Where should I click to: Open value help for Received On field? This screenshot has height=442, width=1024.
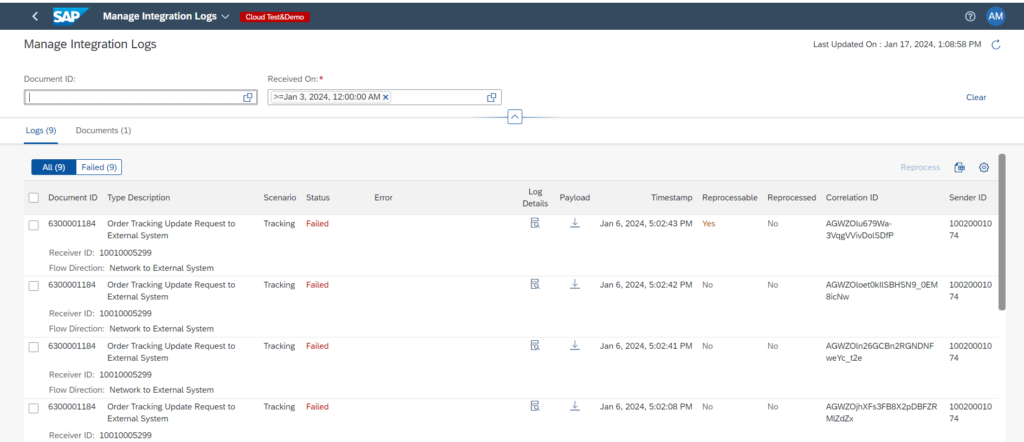491,97
